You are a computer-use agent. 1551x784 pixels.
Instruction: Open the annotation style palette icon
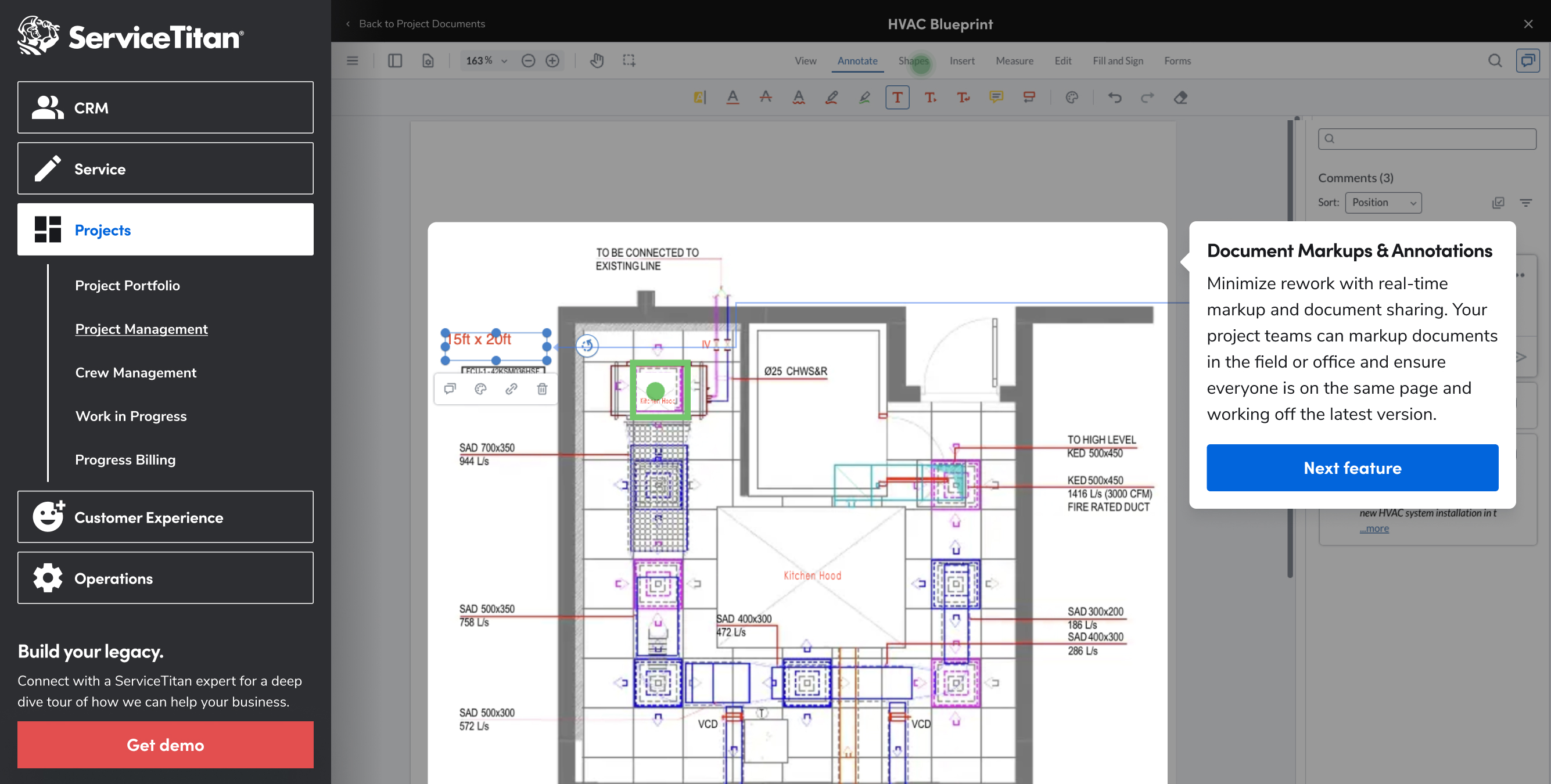[480, 389]
